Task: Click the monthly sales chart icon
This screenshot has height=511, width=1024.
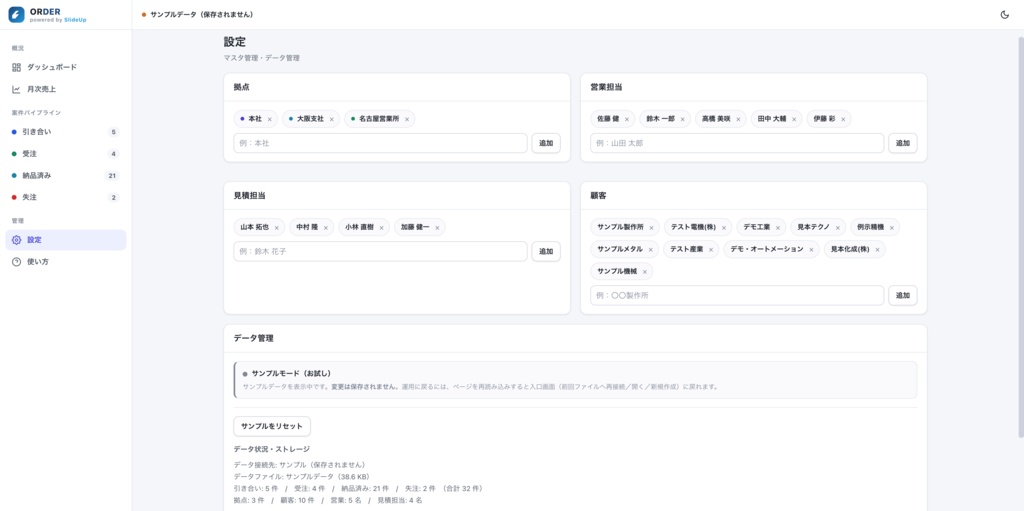Action: (16, 89)
